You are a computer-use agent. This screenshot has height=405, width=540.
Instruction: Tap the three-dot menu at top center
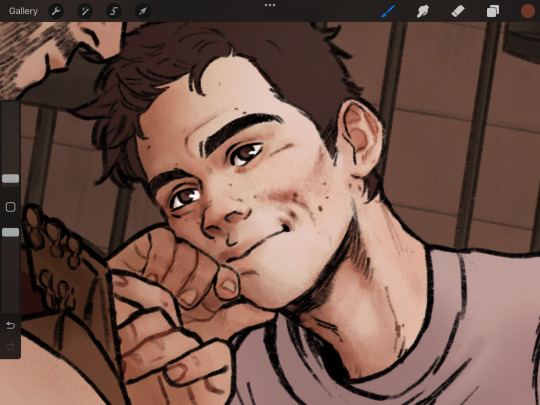click(x=270, y=5)
